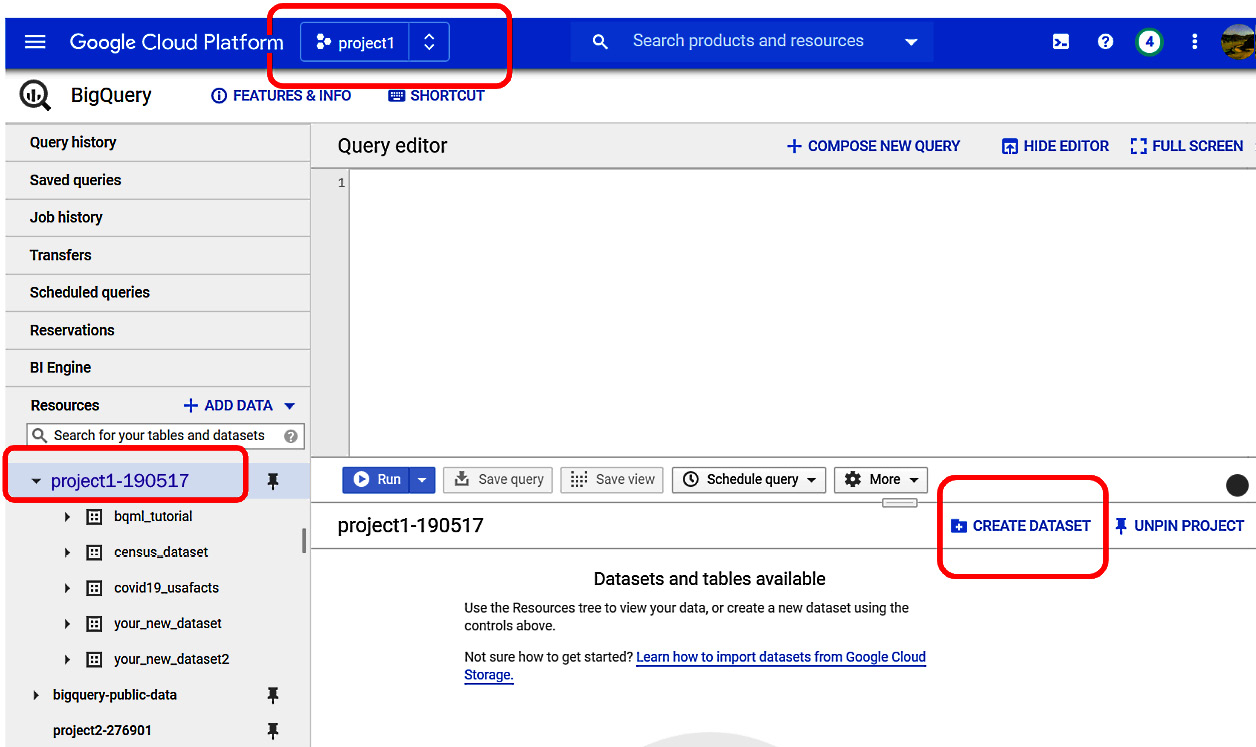This screenshot has width=1256, height=747.
Task: Select the project2-276901 project
Action: (102, 731)
